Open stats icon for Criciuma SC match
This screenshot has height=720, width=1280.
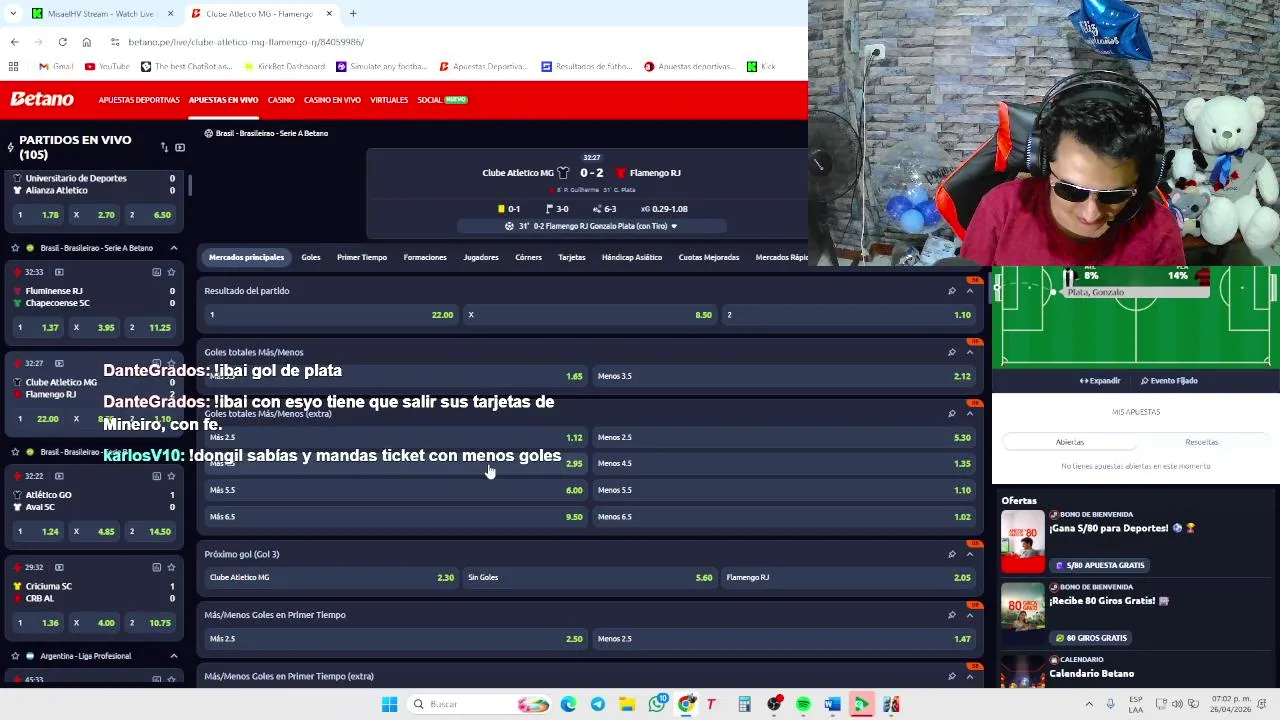point(156,567)
